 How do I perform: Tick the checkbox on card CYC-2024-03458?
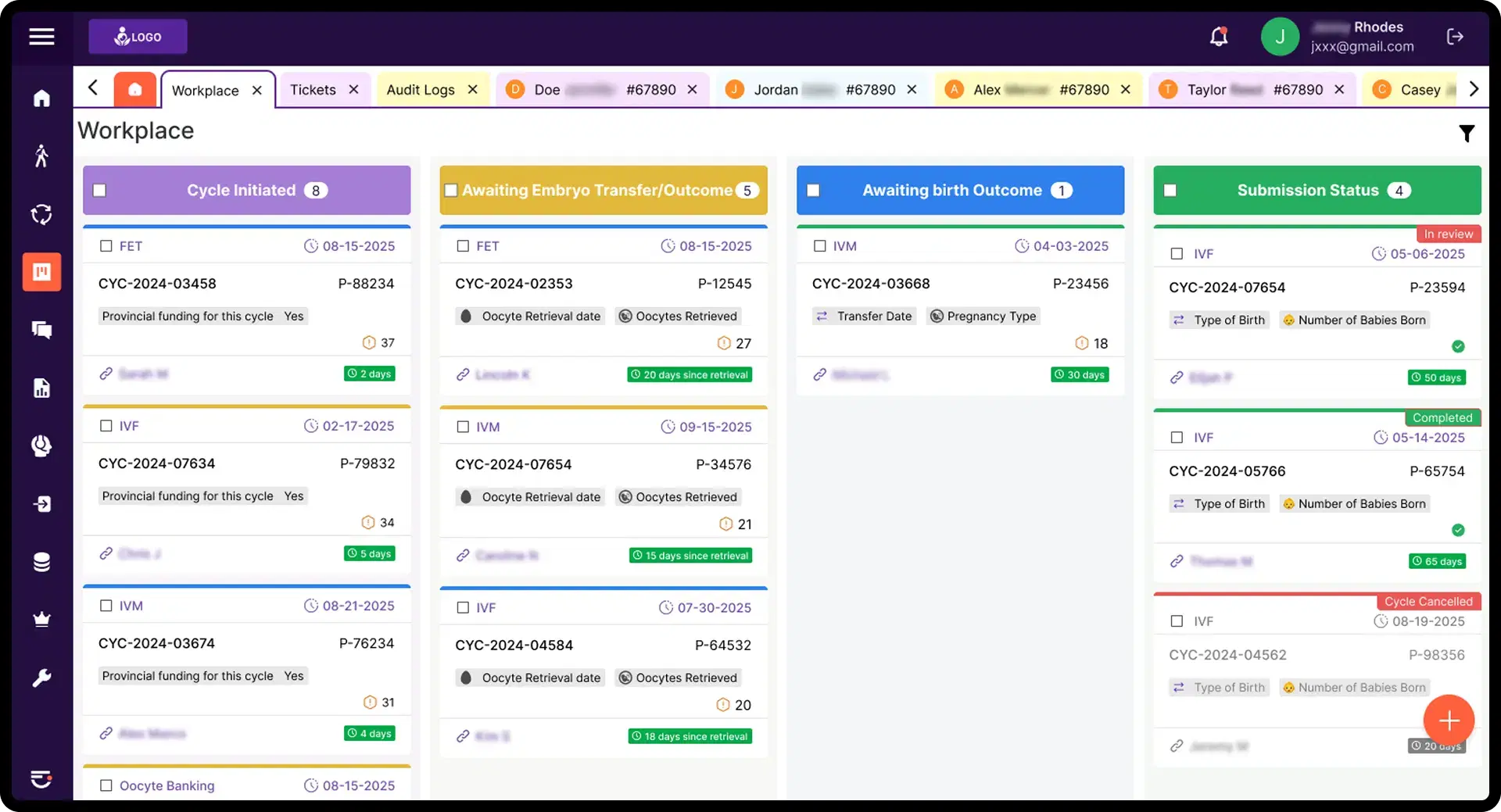[x=107, y=246]
